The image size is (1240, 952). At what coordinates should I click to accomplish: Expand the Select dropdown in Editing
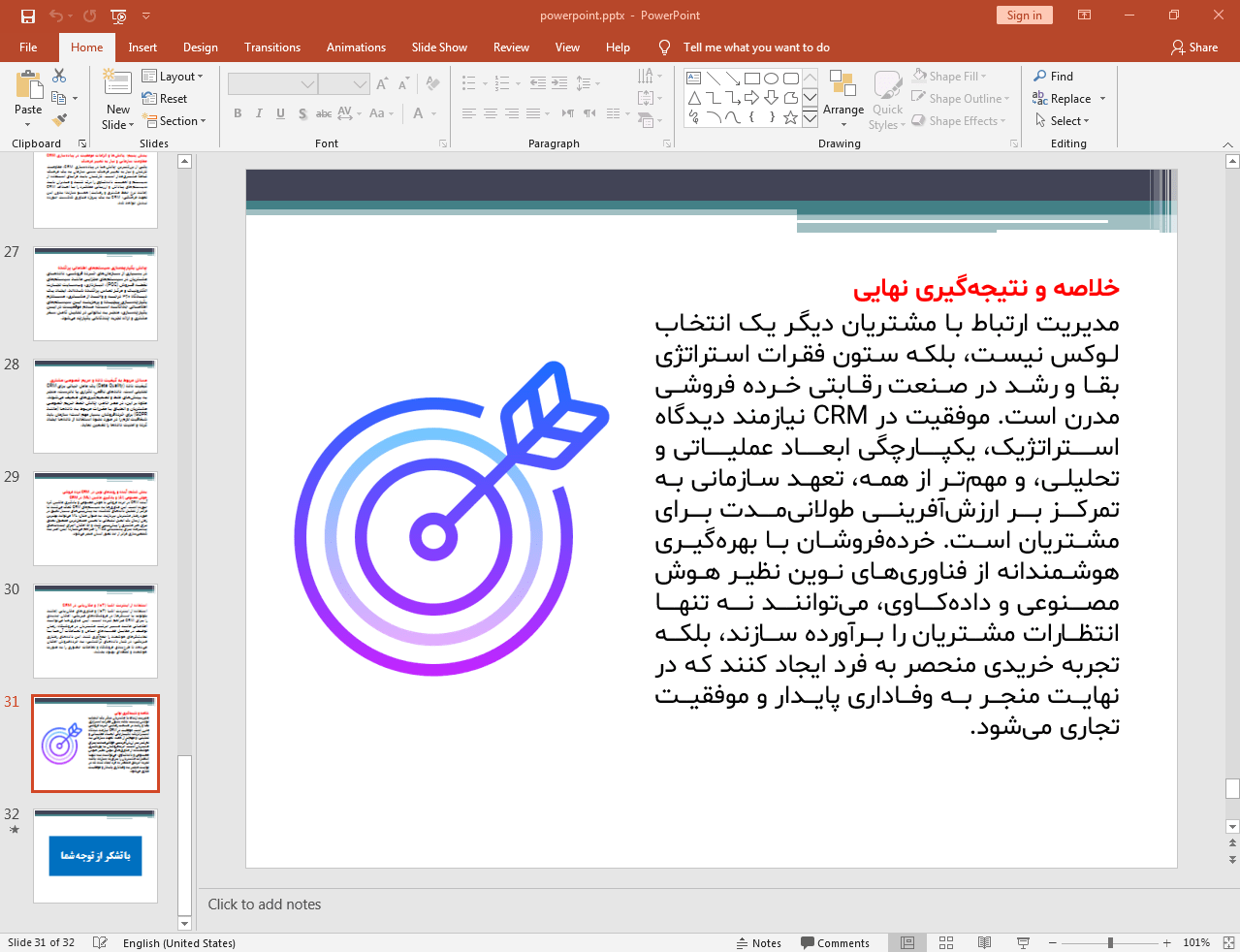click(1063, 121)
